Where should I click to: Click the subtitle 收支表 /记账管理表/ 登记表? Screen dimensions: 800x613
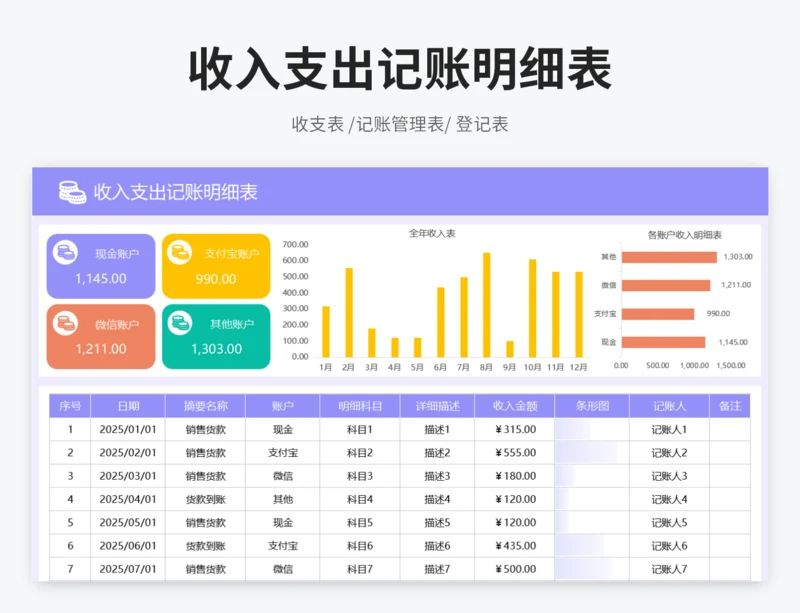pyautogui.click(x=400, y=124)
